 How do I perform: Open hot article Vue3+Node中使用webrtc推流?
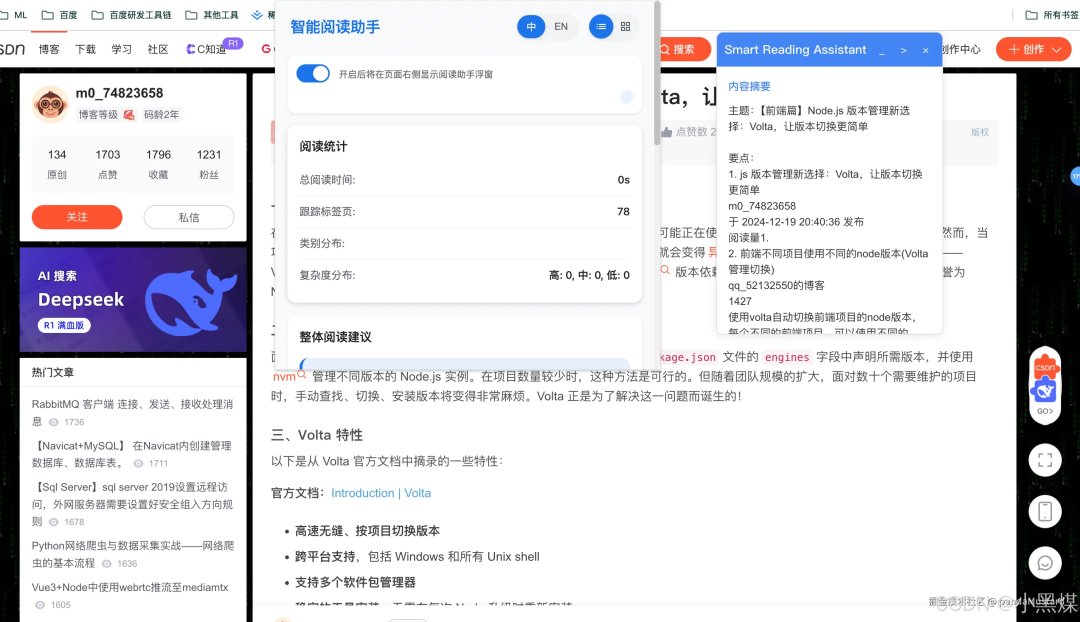(x=129, y=595)
